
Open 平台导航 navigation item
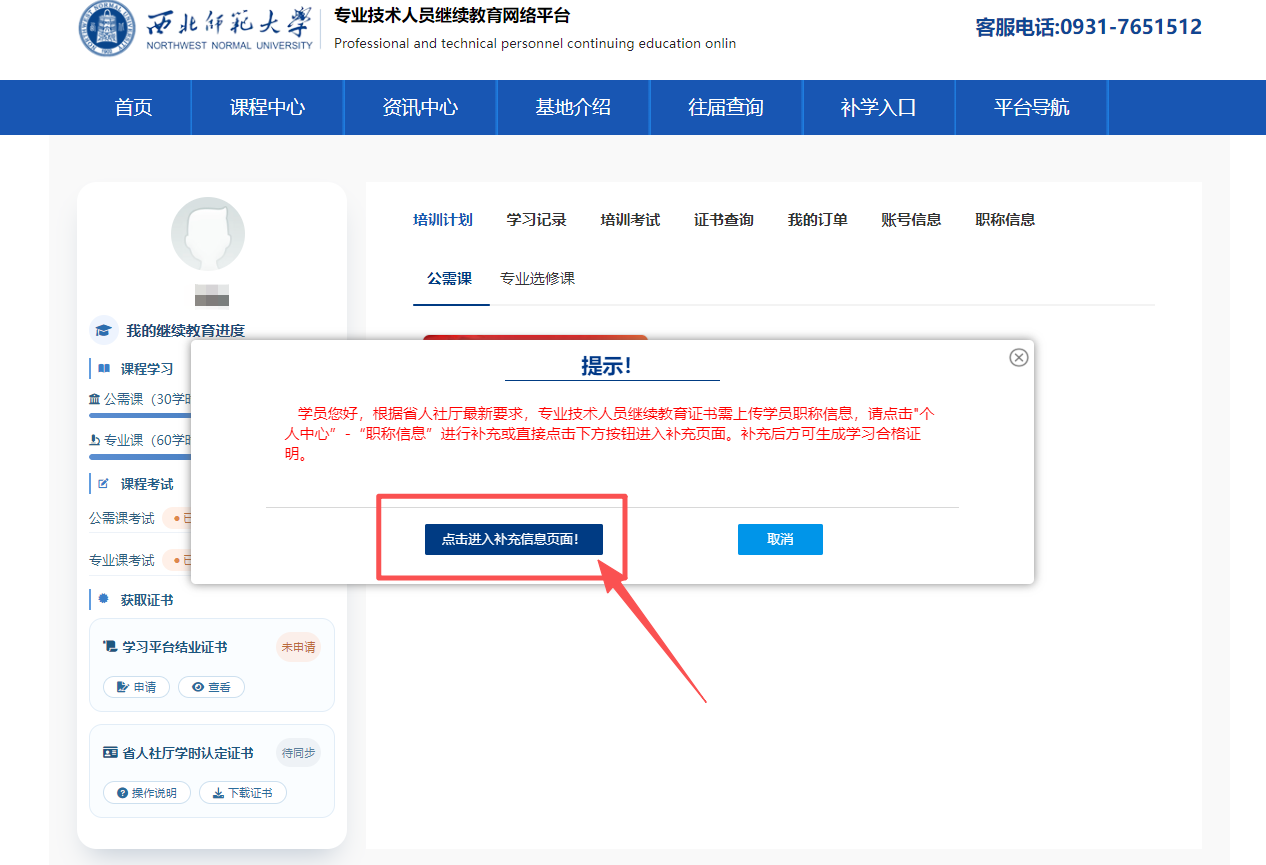(1032, 107)
